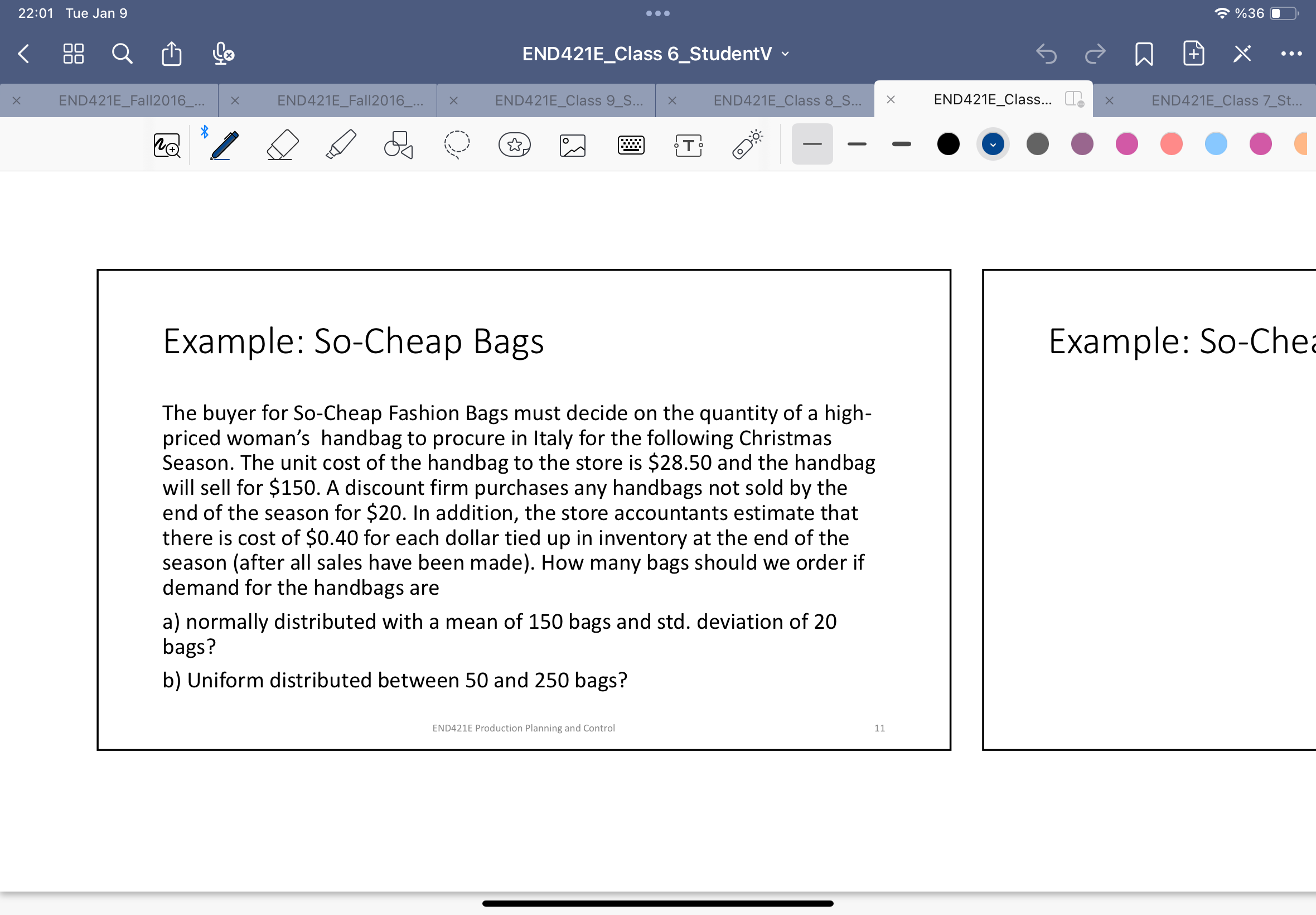Stop the active audio recording

click(x=222, y=54)
